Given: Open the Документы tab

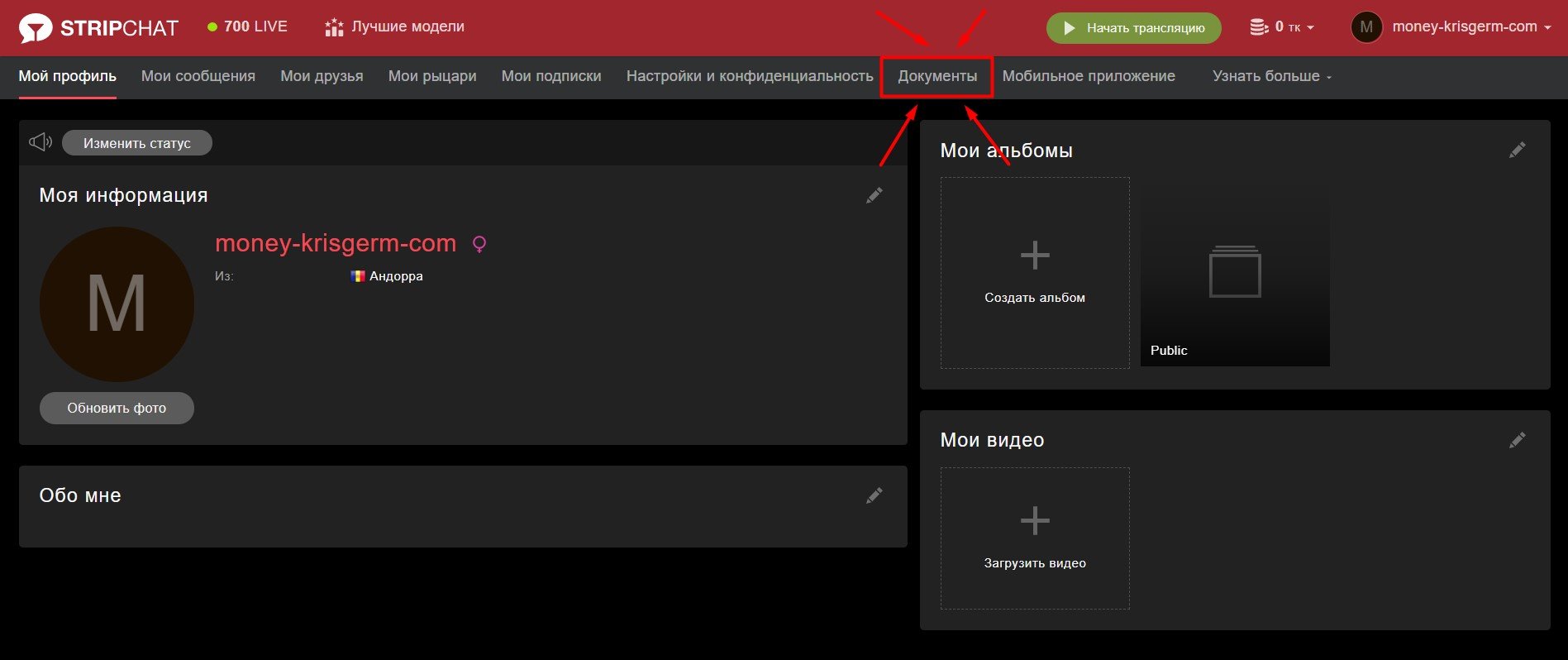Looking at the screenshot, I should [937, 76].
